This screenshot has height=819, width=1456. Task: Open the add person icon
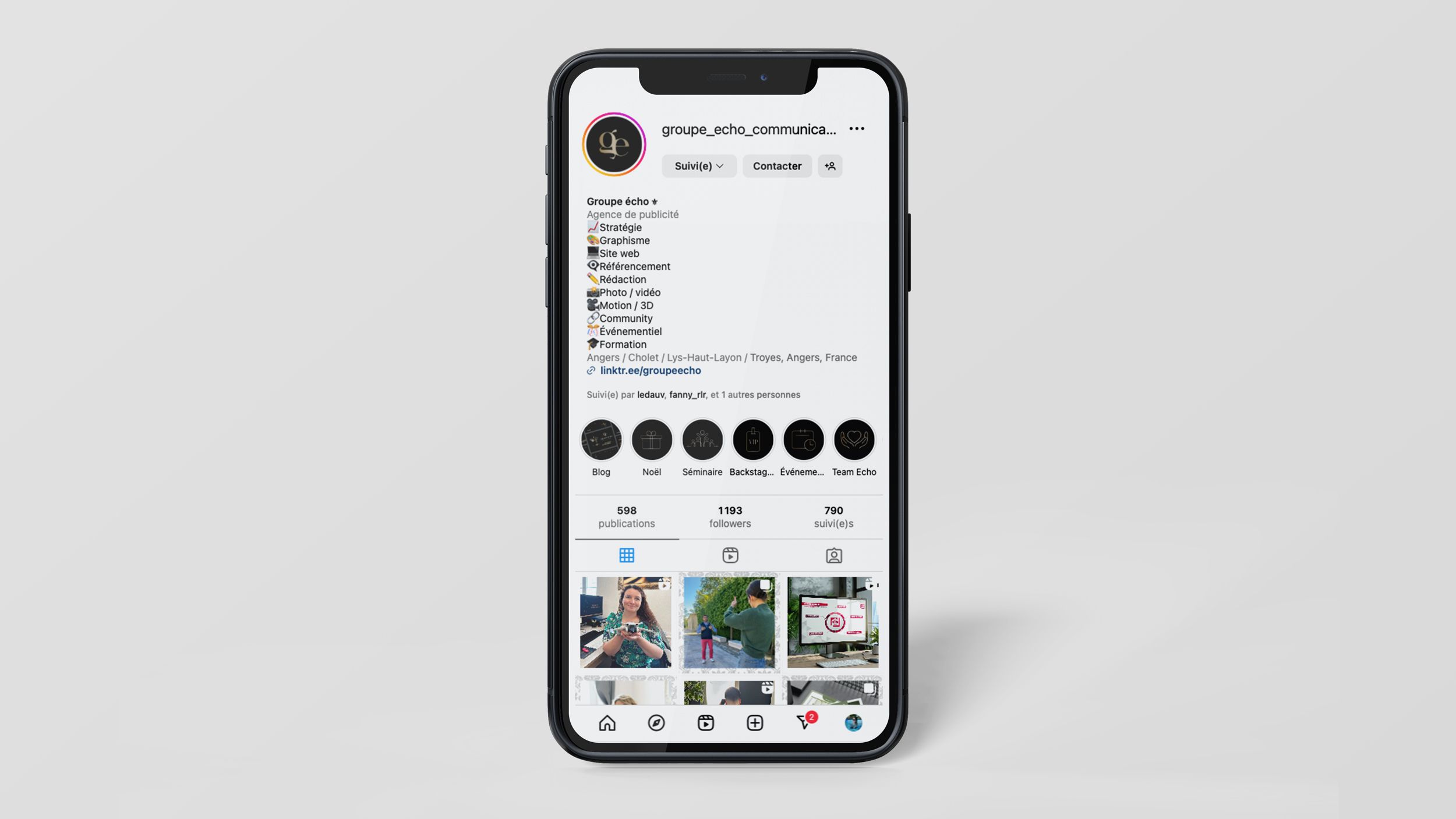click(830, 165)
